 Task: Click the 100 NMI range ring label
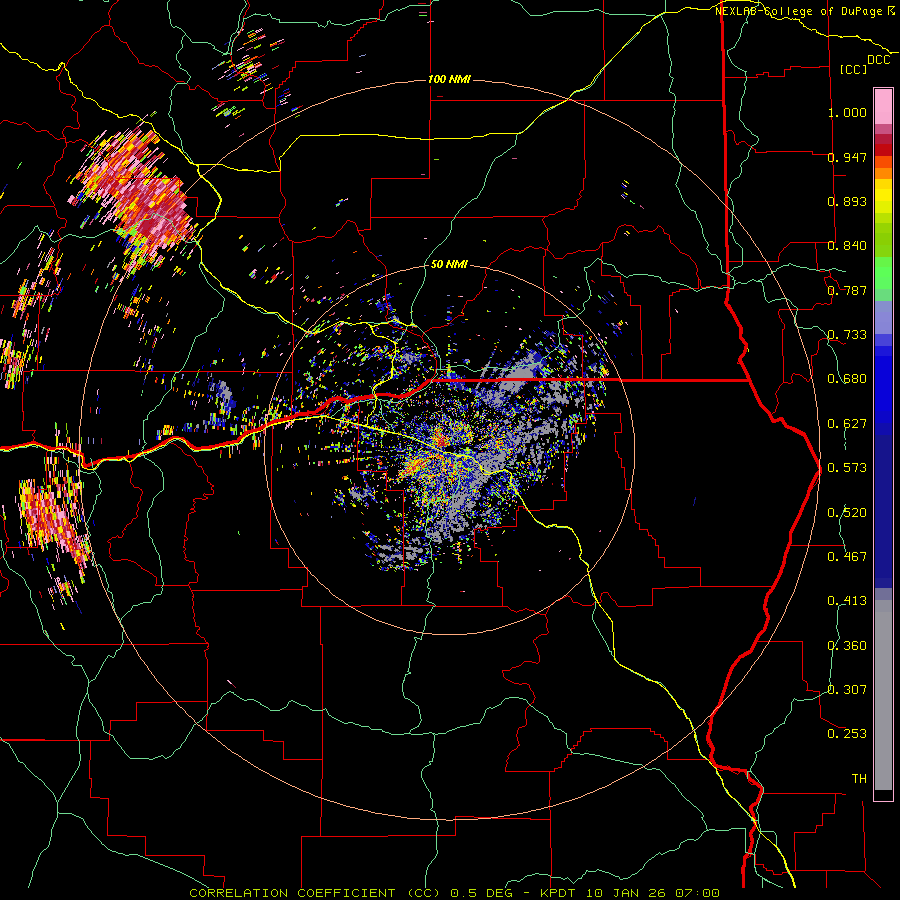click(x=449, y=79)
